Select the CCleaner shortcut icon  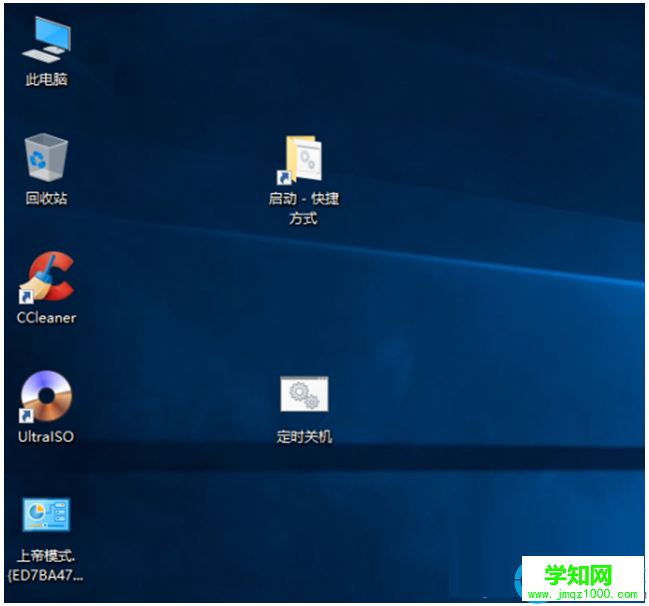(46, 277)
